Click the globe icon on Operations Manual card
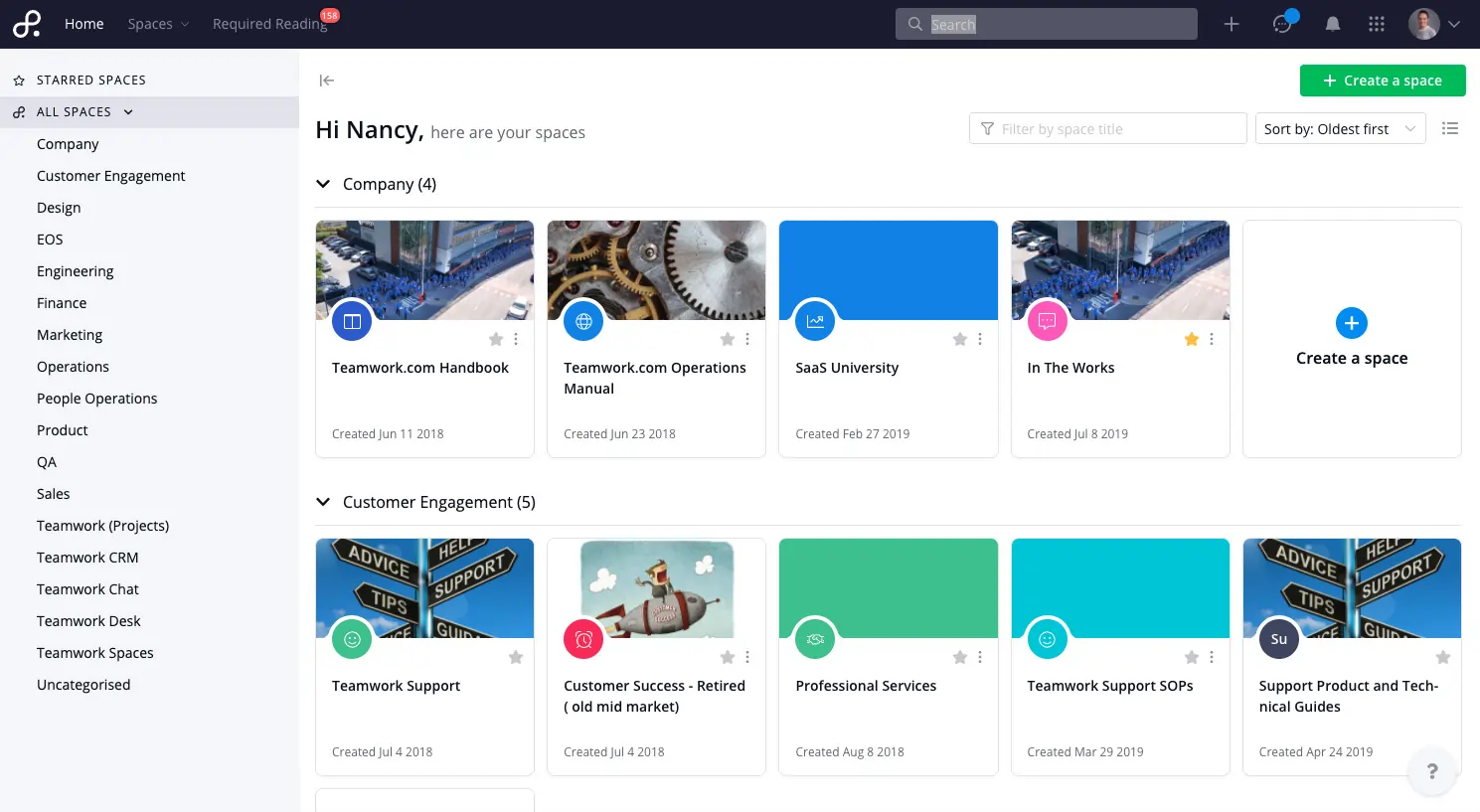 [x=583, y=321]
